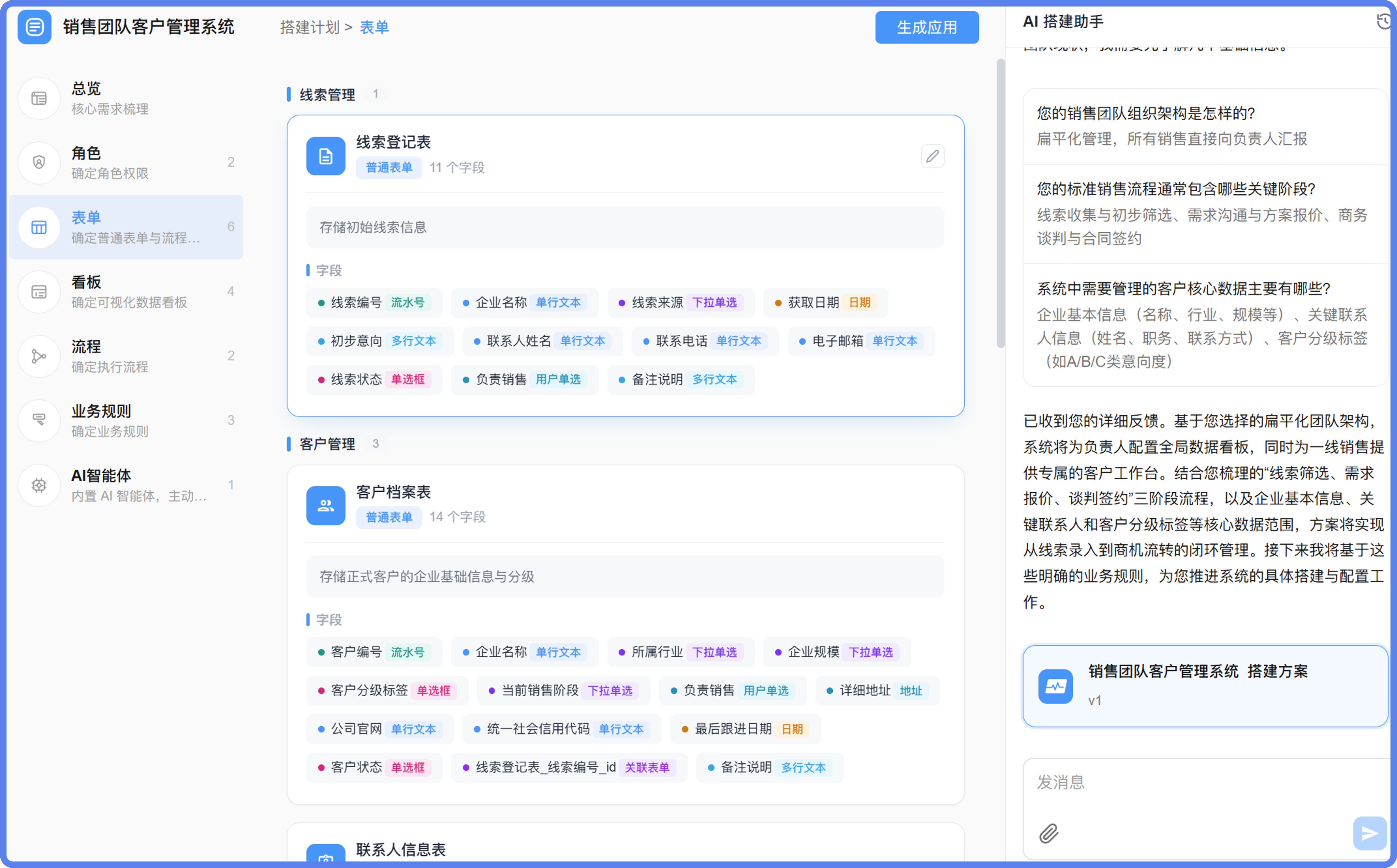Screen dimensions: 1397x868
Task: Click the edit pencil icon on 线索登记表 card
Action: point(933,156)
